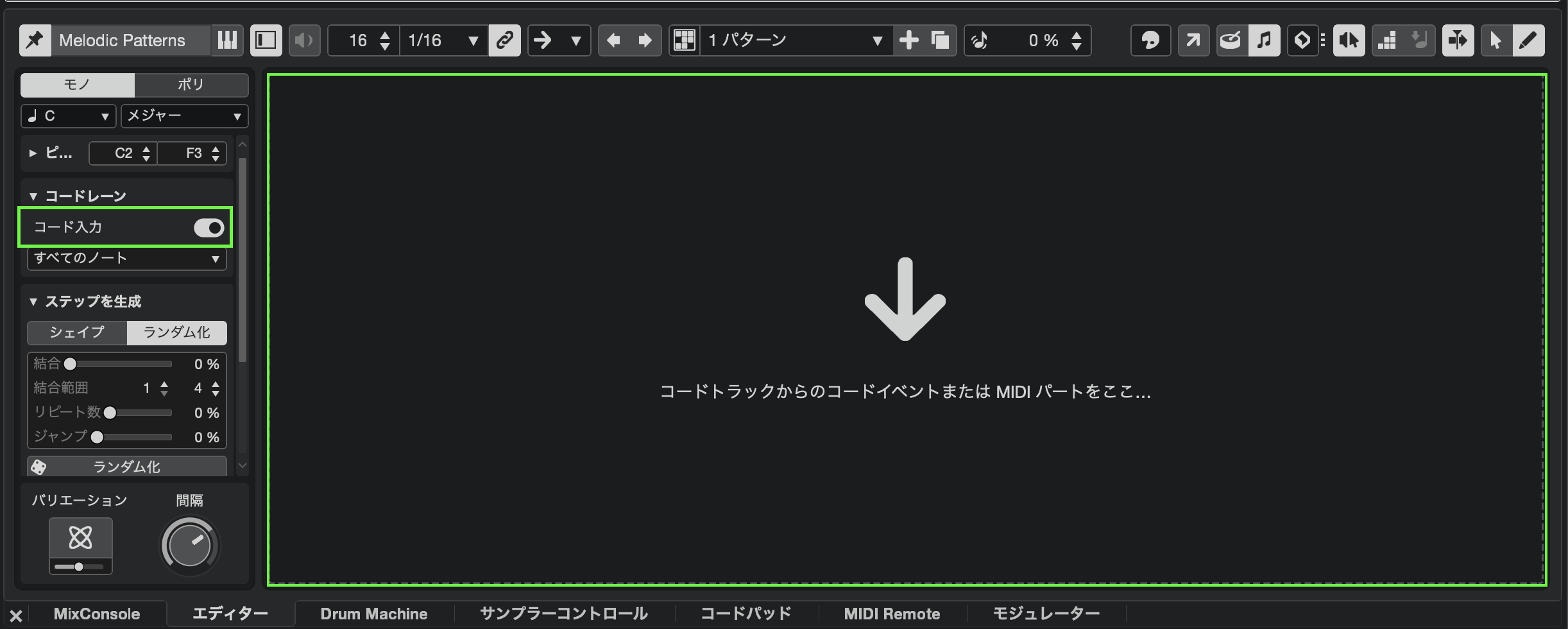Open the サンプラーコントロール tab
Screen dimensions: 1568x629
click(x=564, y=614)
